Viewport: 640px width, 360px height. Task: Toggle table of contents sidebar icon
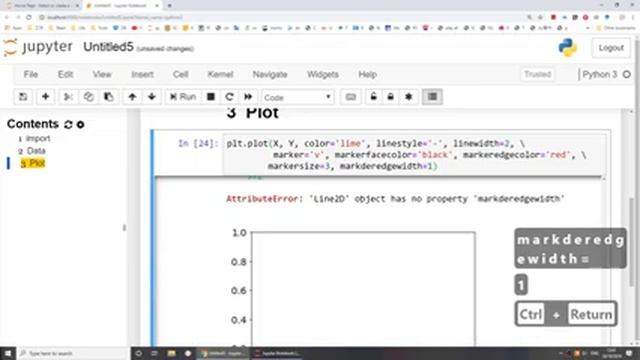point(432,97)
